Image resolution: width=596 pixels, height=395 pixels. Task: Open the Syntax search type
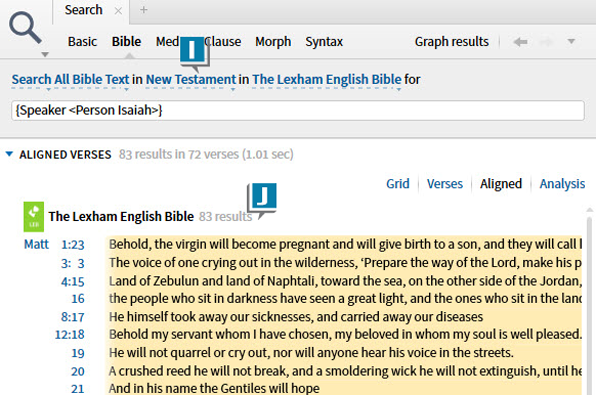tap(324, 41)
